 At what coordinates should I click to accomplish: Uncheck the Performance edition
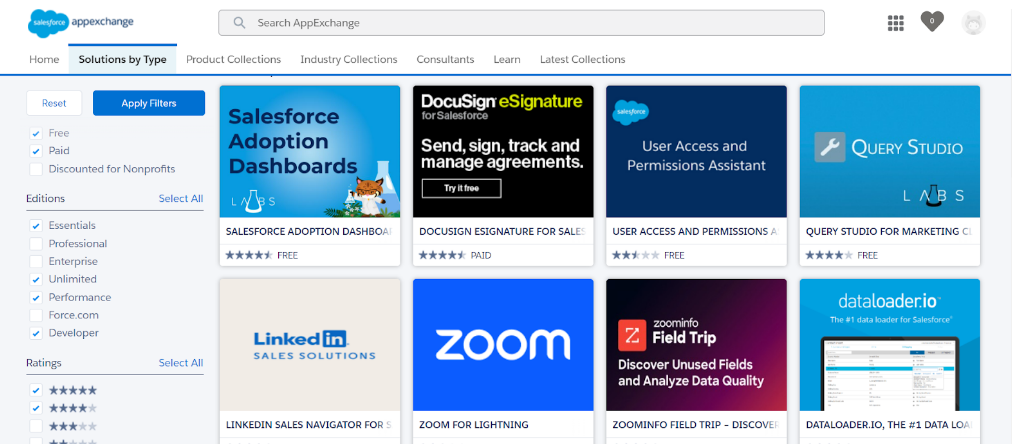36,298
